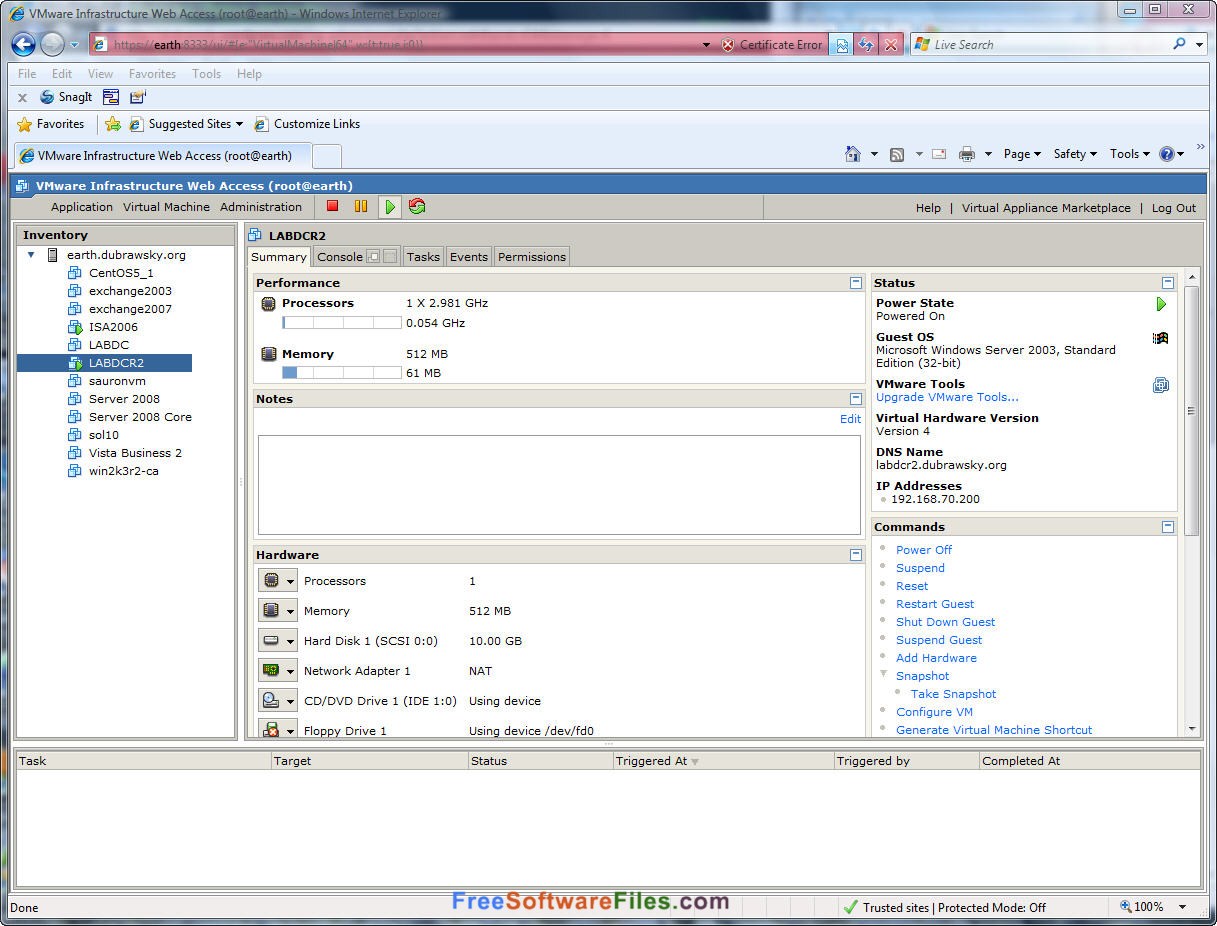Screen dimensions: 1217x926
Task: Open the Virtual Machine menu
Action: click(x=166, y=207)
